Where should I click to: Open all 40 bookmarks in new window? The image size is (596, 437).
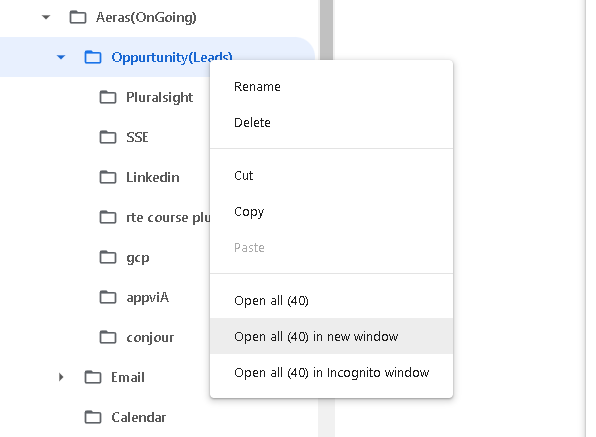(x=331, y=336)
